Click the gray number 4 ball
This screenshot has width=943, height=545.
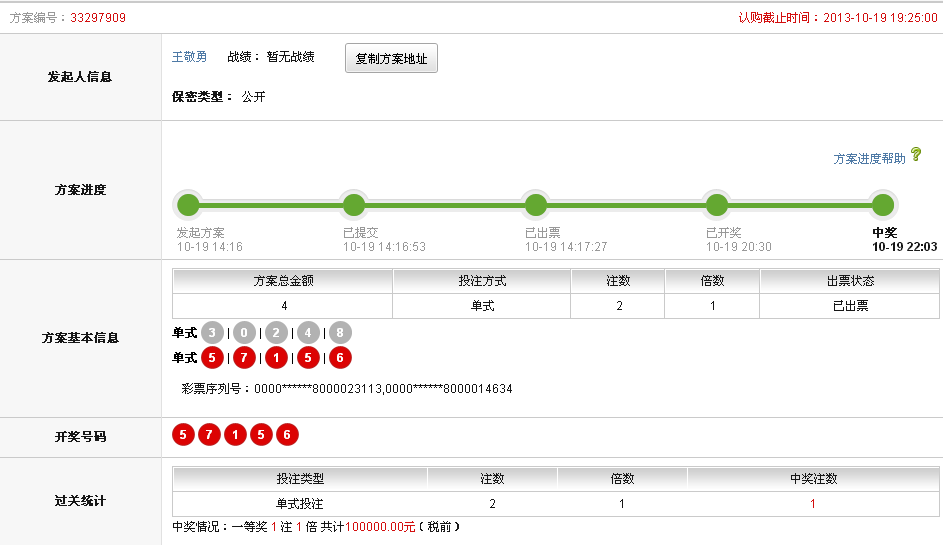(308, 333)
